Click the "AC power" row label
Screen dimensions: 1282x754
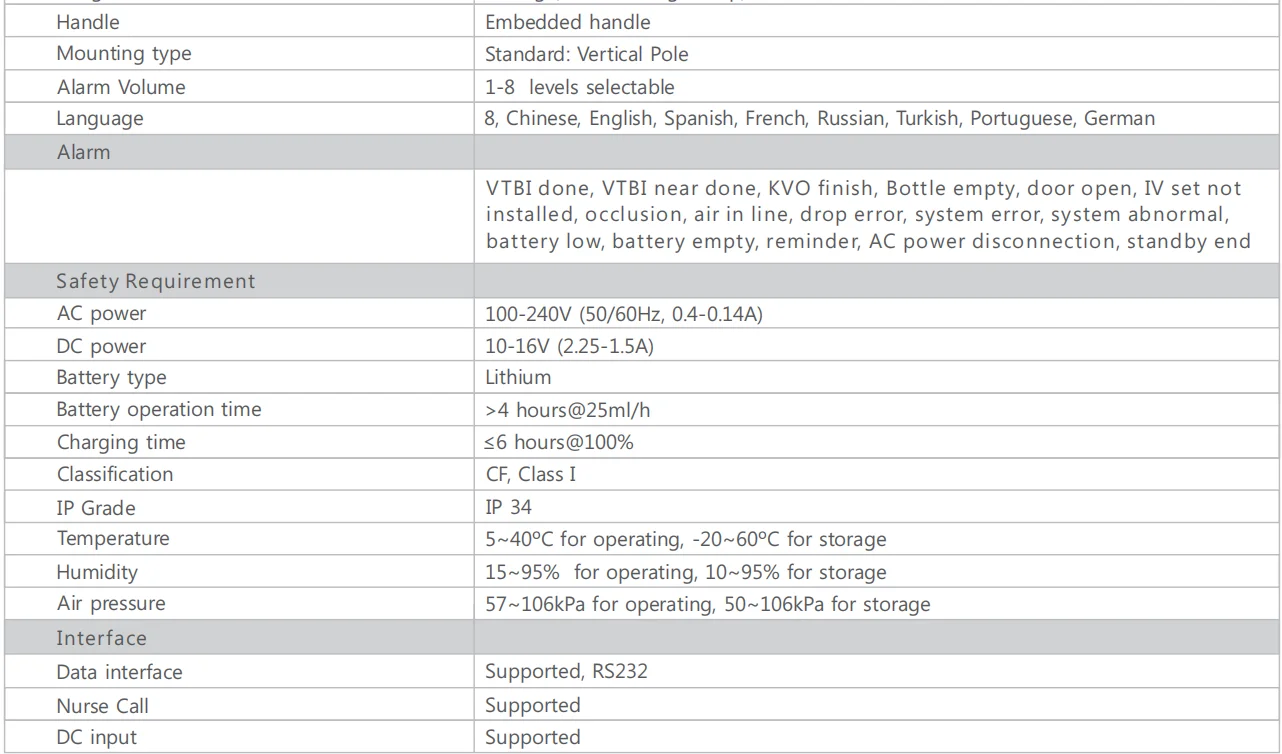click(101, 314)
